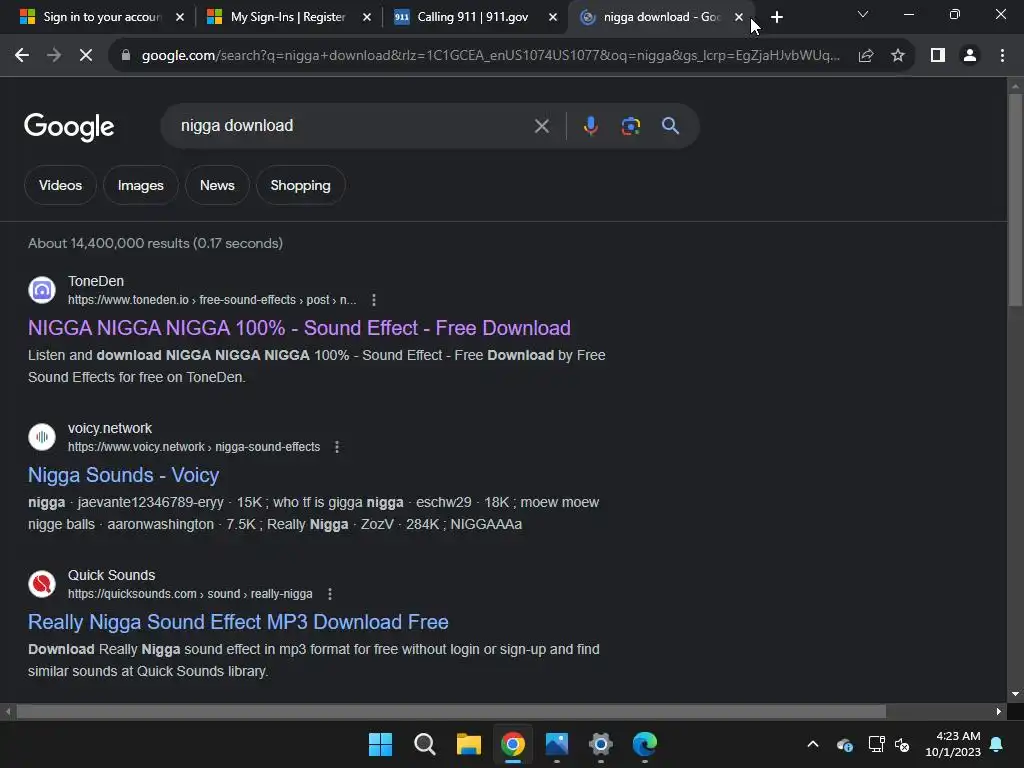Click the vertical scrollbar thumb

[1015, 199]
